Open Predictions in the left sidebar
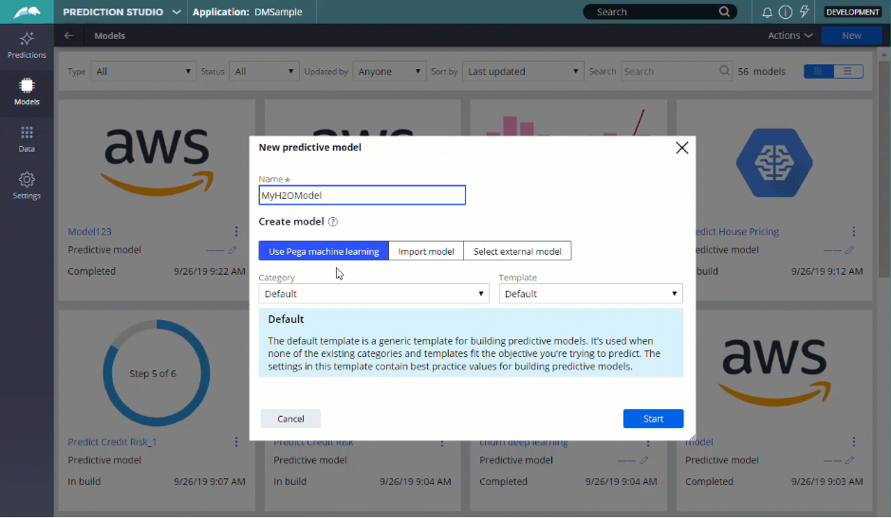 (27, 44)
